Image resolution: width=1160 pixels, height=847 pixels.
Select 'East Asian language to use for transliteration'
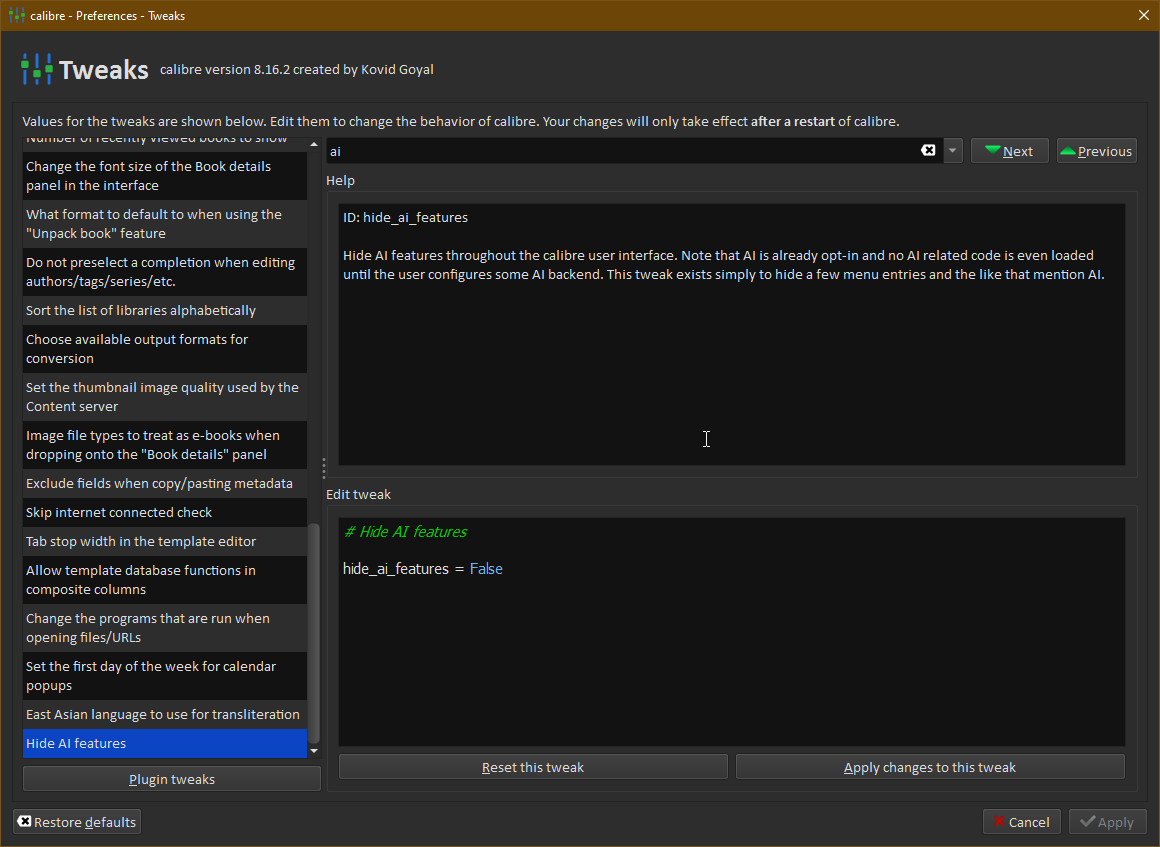pos(164,715)
